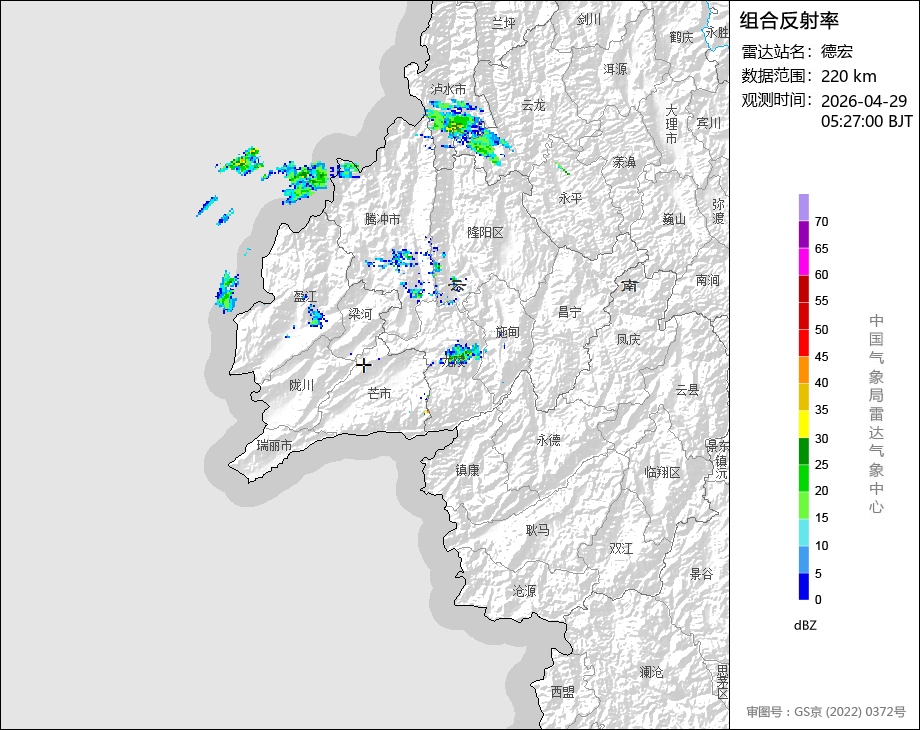Pick the cyan swatch between 10 and 15
This screenshot has height=730, width=920.
point(804,532)
